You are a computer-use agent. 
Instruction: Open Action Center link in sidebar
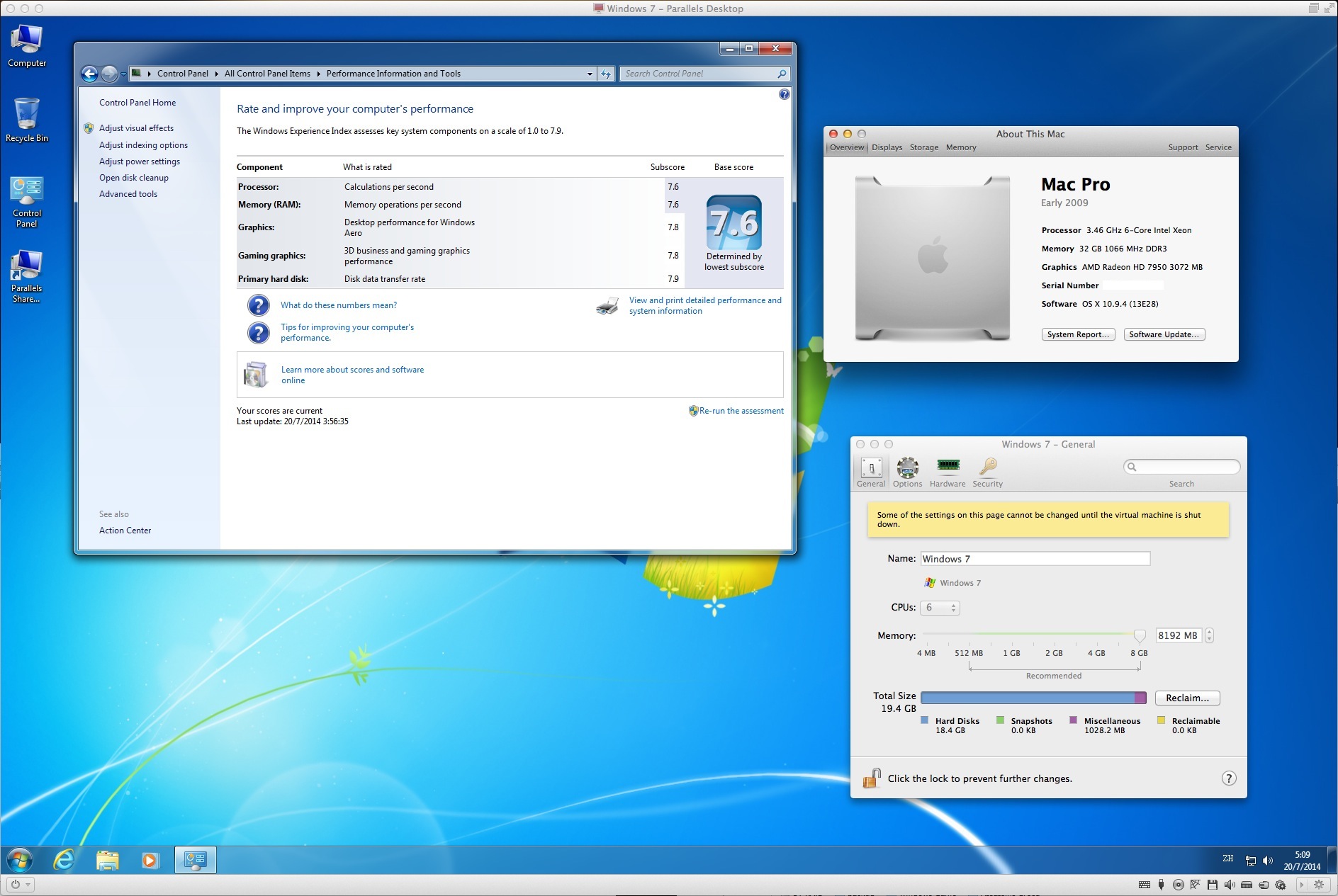pos(125,531)
